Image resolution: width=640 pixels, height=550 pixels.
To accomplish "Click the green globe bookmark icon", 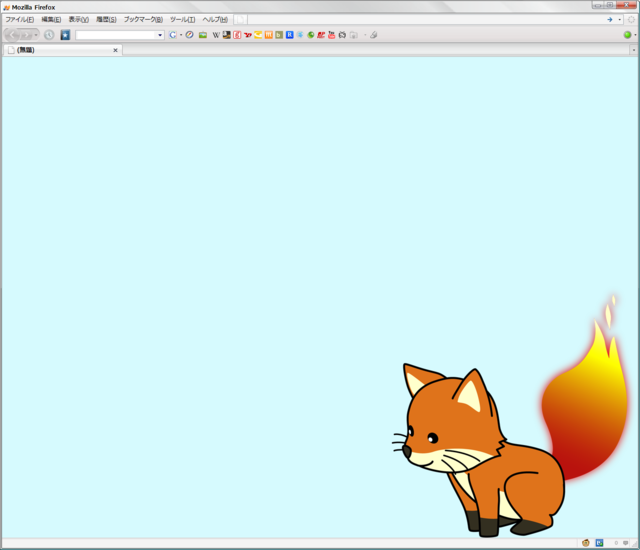I will click(311, 35).
